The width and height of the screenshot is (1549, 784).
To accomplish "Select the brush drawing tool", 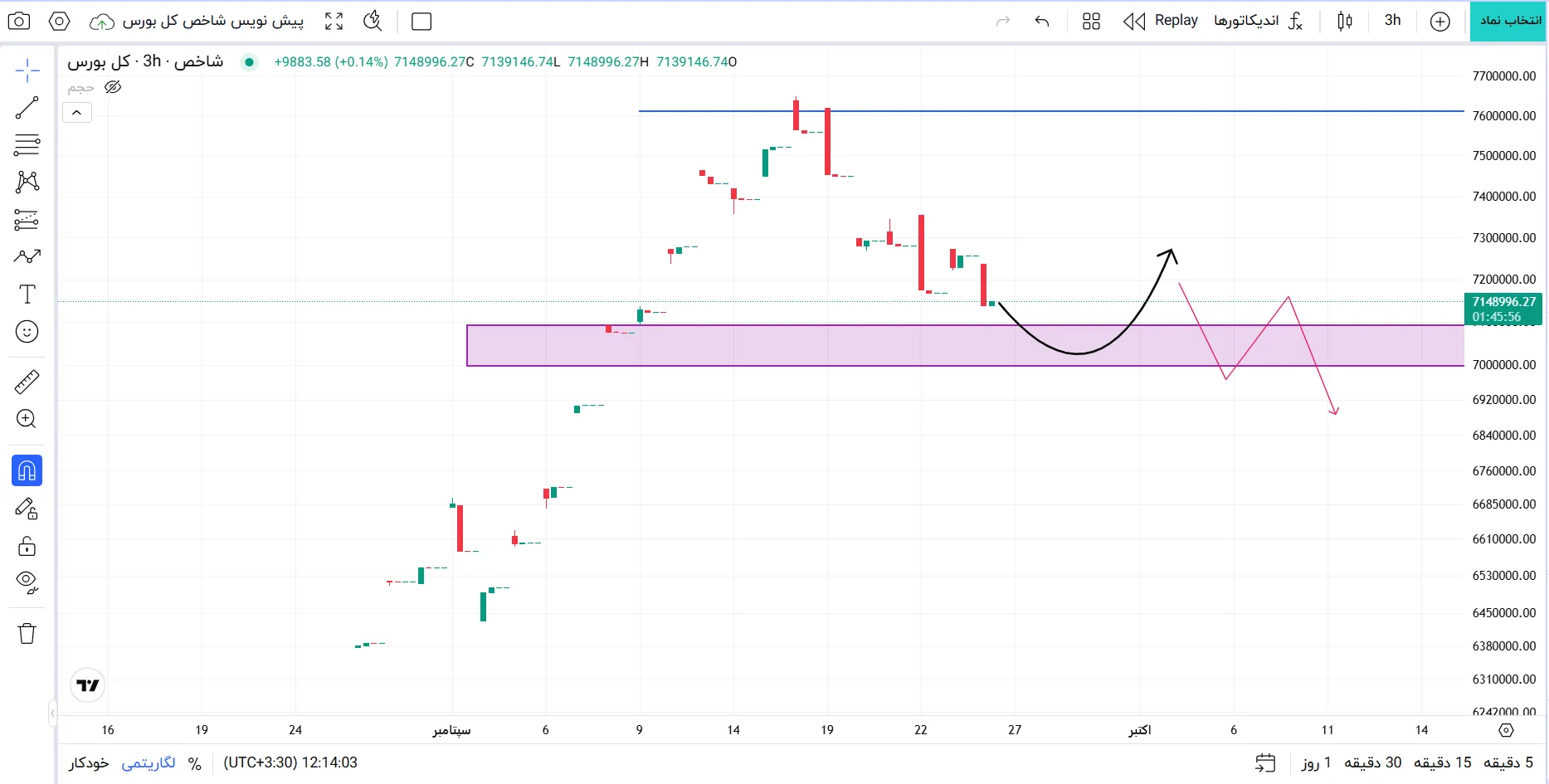I will pos(27,257).
